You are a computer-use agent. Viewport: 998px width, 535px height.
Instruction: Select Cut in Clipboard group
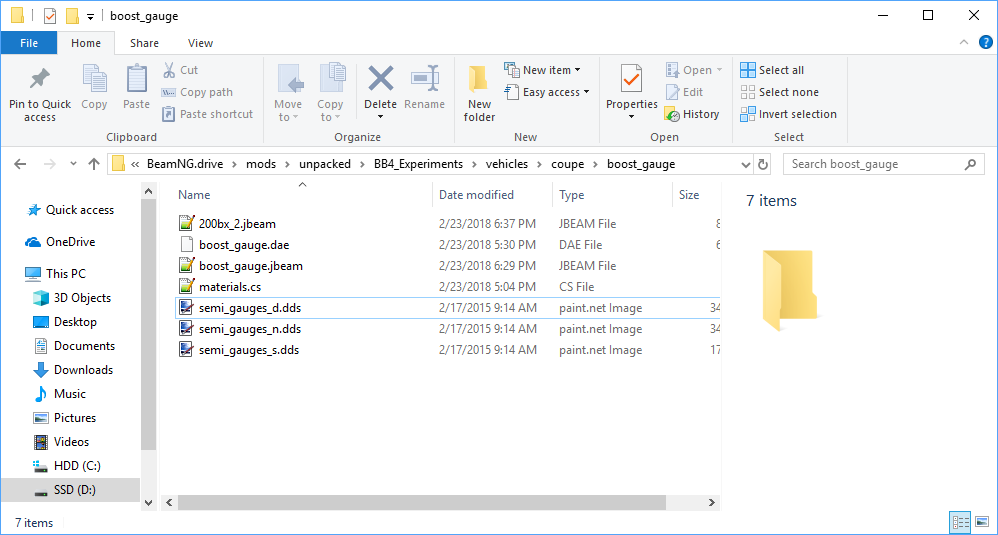[181, 70]
